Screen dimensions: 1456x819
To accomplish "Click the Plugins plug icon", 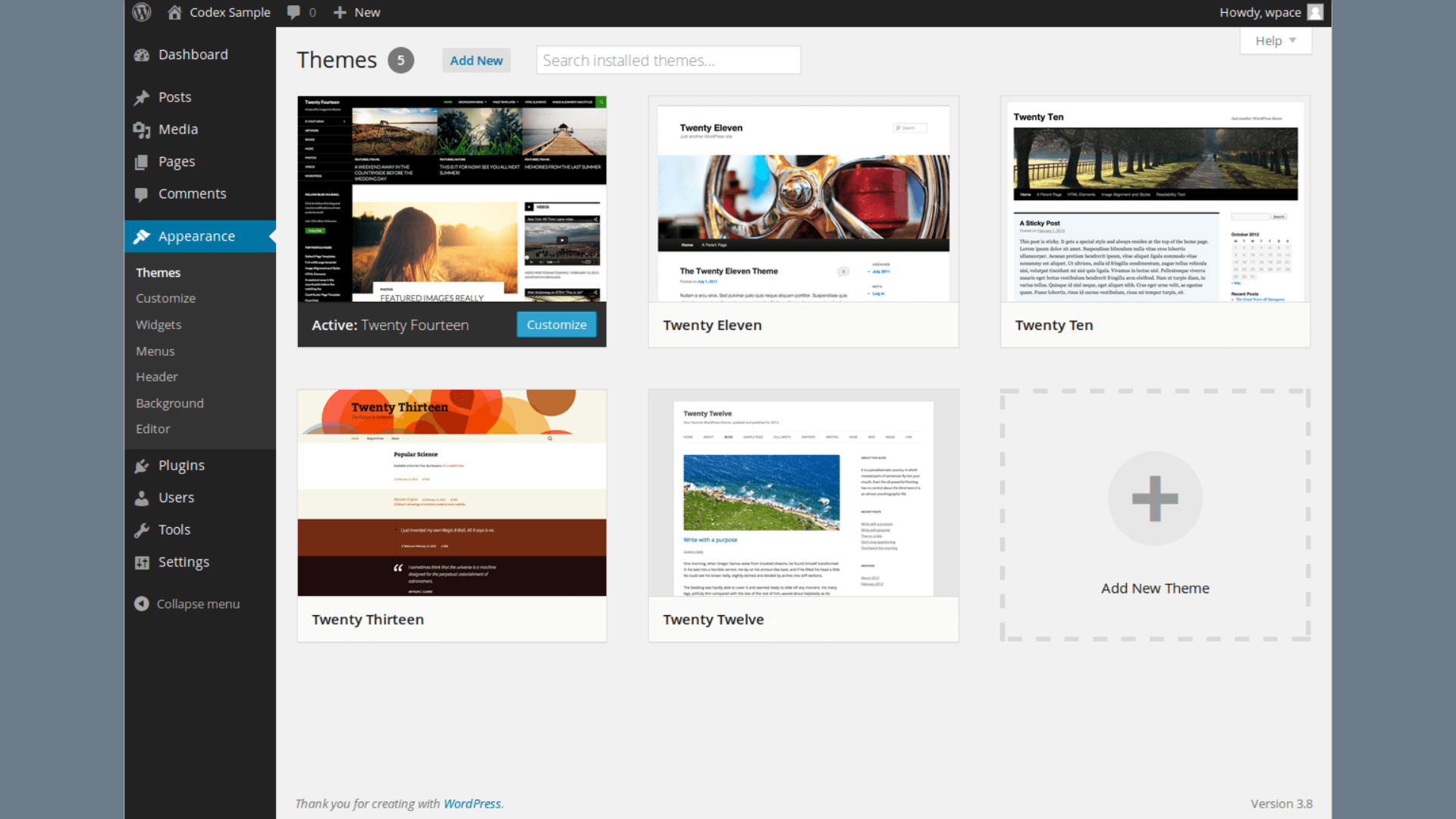I will pyautogui.click(x=142, y=466).
